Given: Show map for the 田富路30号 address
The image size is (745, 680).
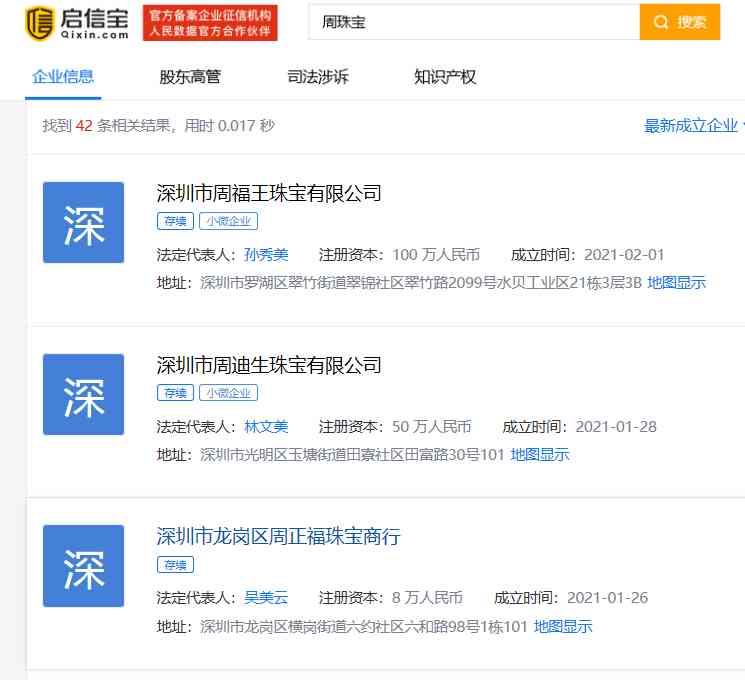Looking at the screenshot, I should (540, 455).
